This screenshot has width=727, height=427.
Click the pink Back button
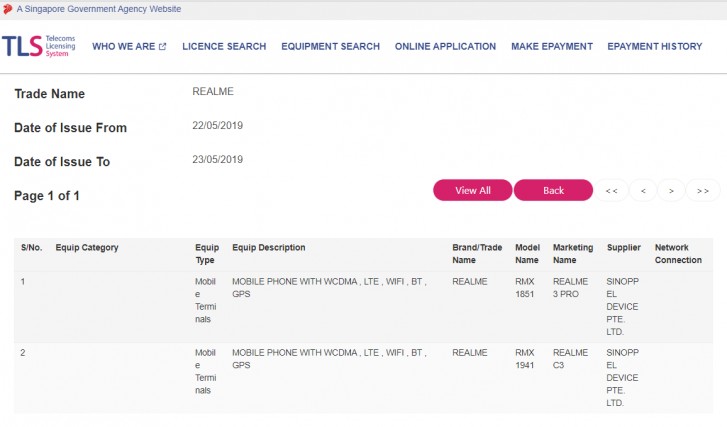coord(553,190)
